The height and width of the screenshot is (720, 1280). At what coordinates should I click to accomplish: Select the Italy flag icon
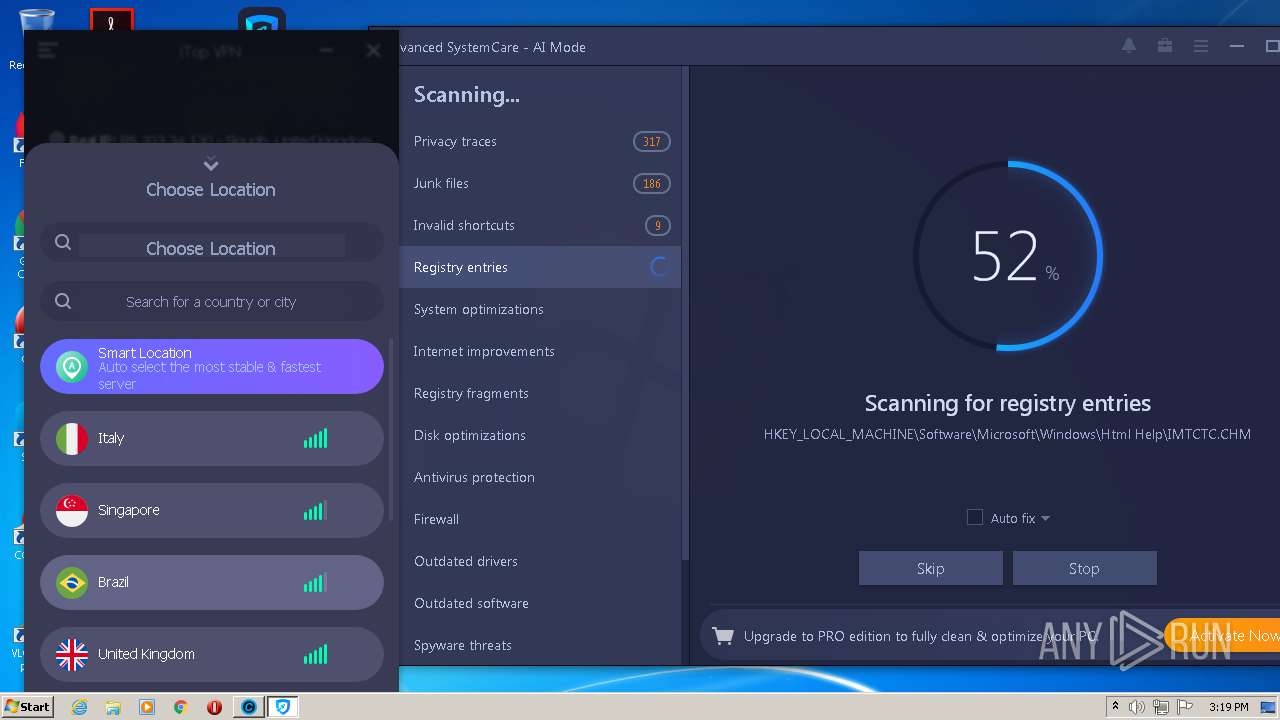click(72, 438)
